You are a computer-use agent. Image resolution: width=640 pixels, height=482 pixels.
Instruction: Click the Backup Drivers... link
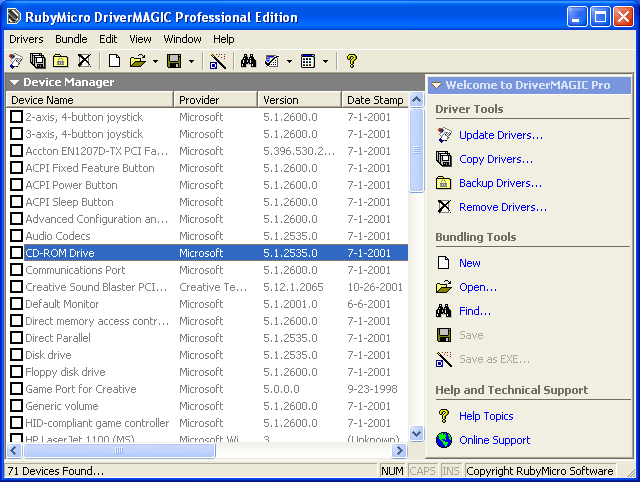(x=500, y=183)
